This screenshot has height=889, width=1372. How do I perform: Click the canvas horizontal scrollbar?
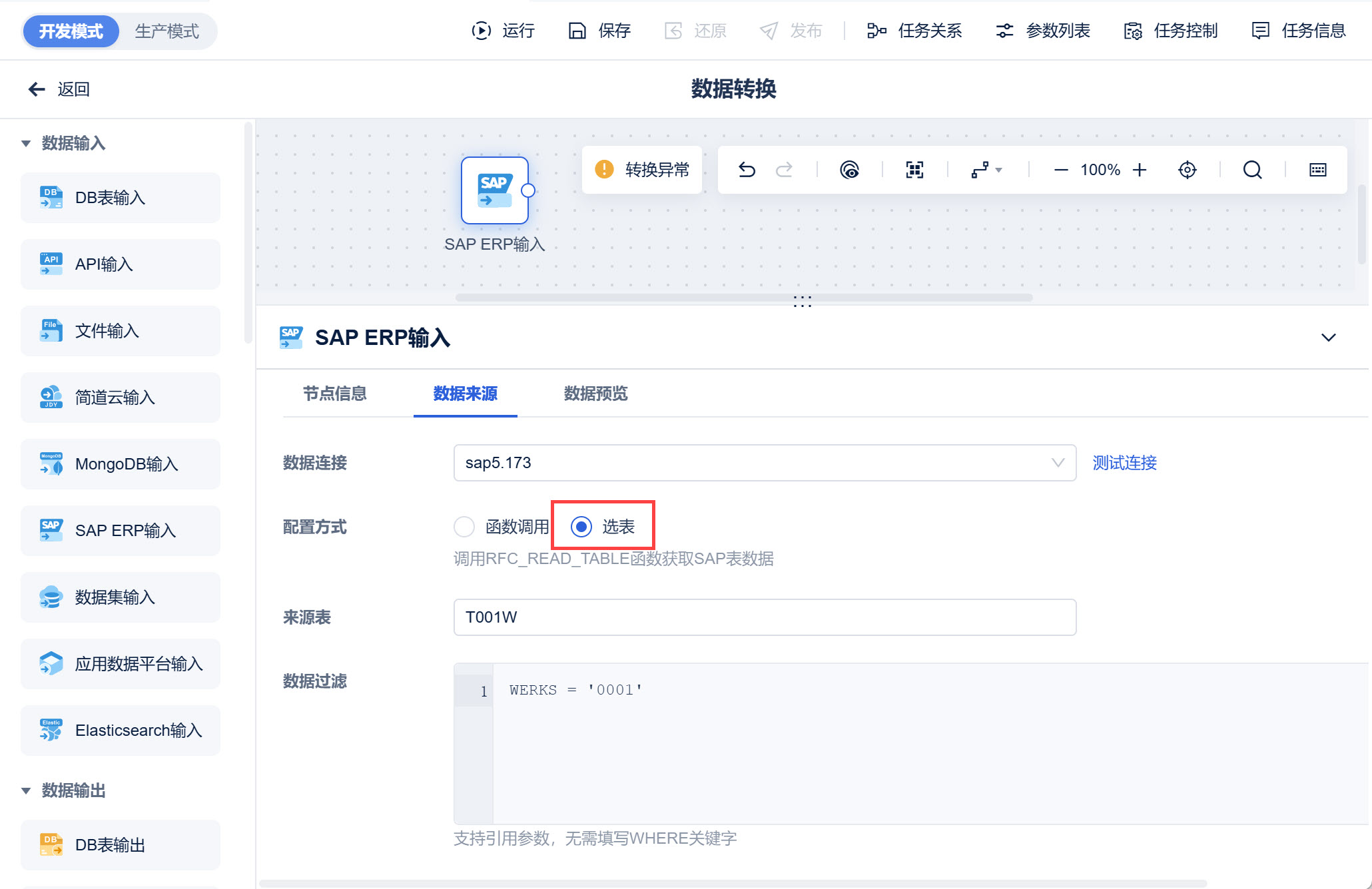744,298
